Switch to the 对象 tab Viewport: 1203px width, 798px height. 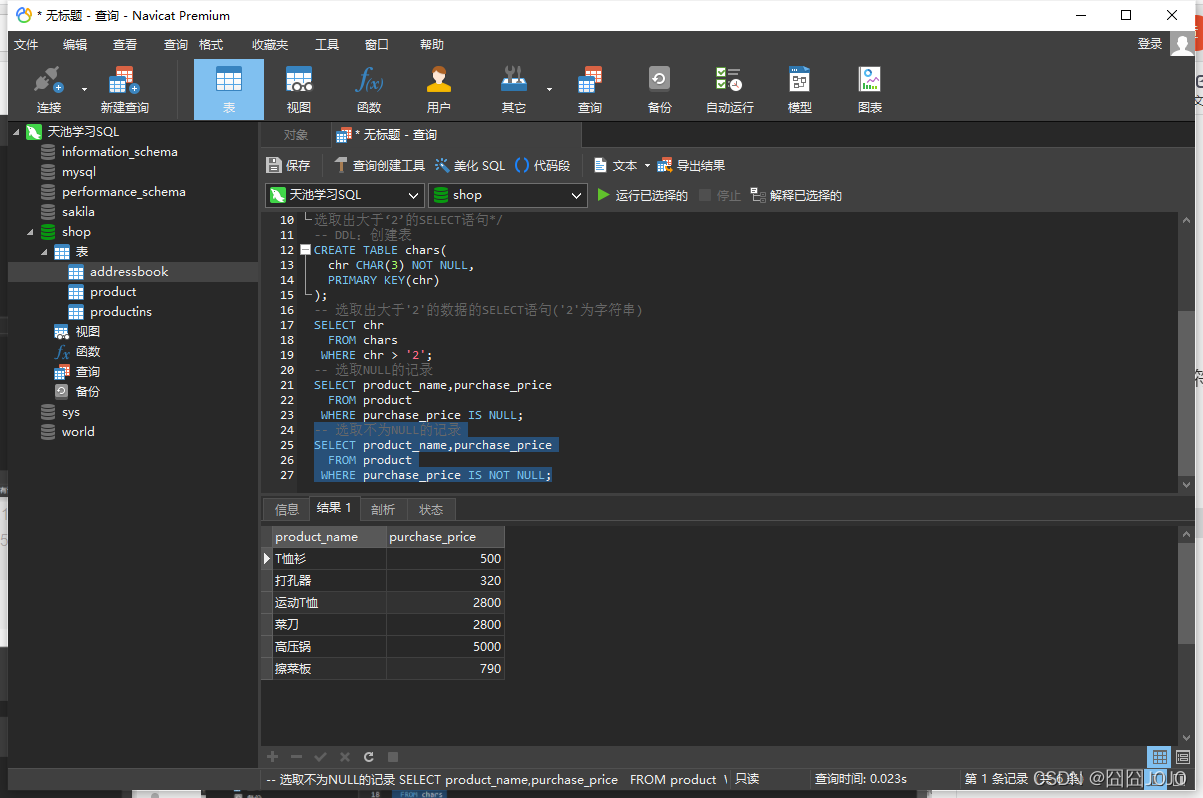click(x=295, y=135)
